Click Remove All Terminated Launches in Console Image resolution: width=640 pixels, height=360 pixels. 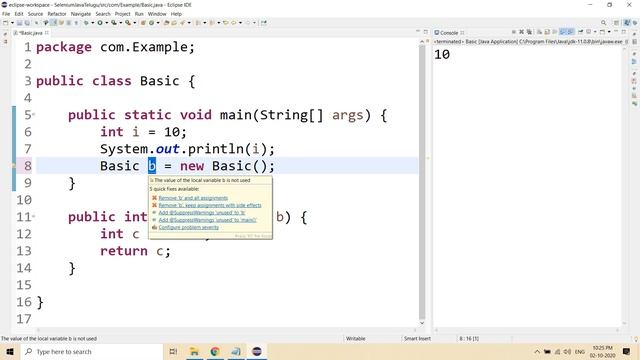coord(529,32)
